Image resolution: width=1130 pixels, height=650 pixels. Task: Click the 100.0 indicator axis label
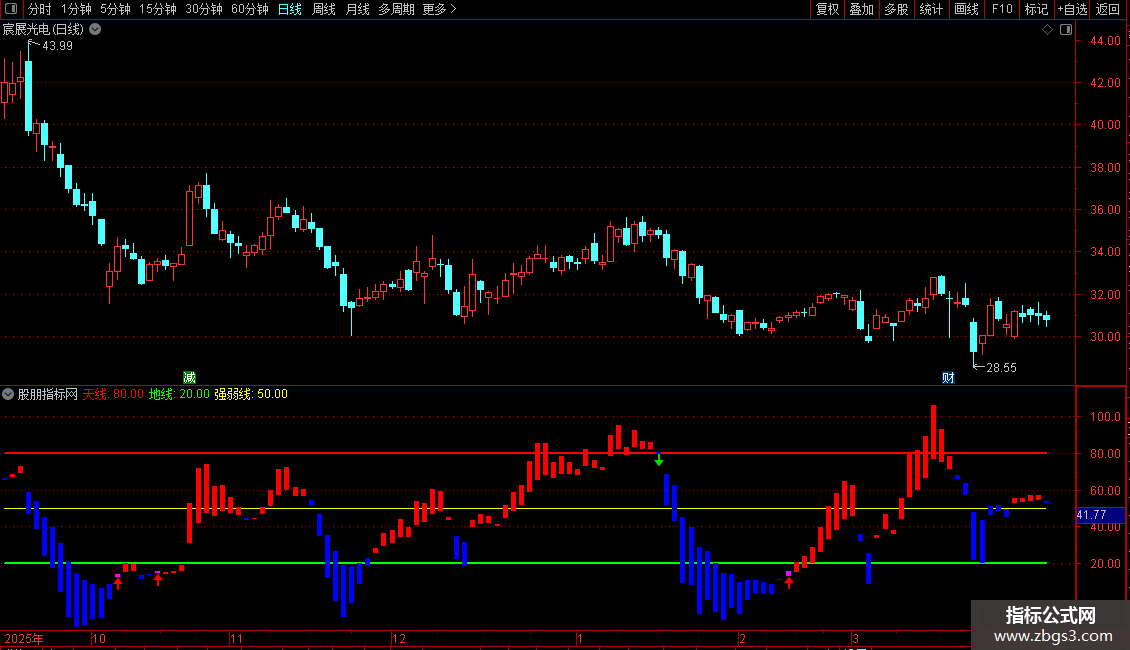coord(1105,417)
